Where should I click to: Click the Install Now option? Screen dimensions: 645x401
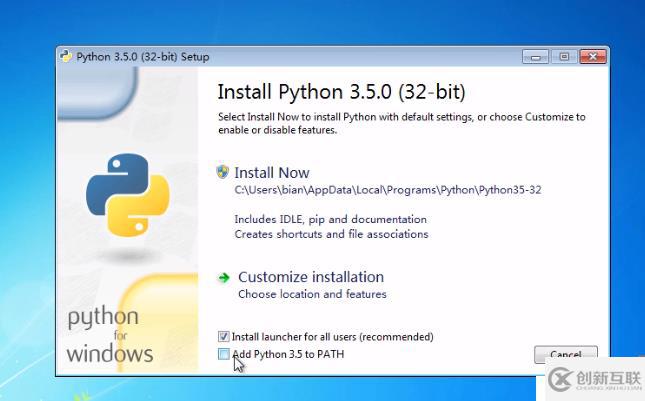tap(271, 173)
